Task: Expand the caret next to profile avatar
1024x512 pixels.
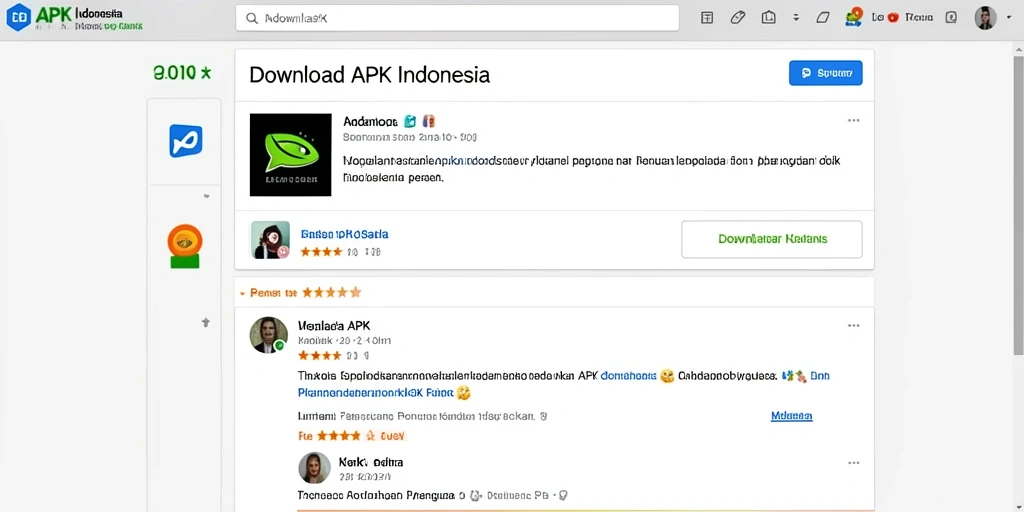Action: [1010, 18]
